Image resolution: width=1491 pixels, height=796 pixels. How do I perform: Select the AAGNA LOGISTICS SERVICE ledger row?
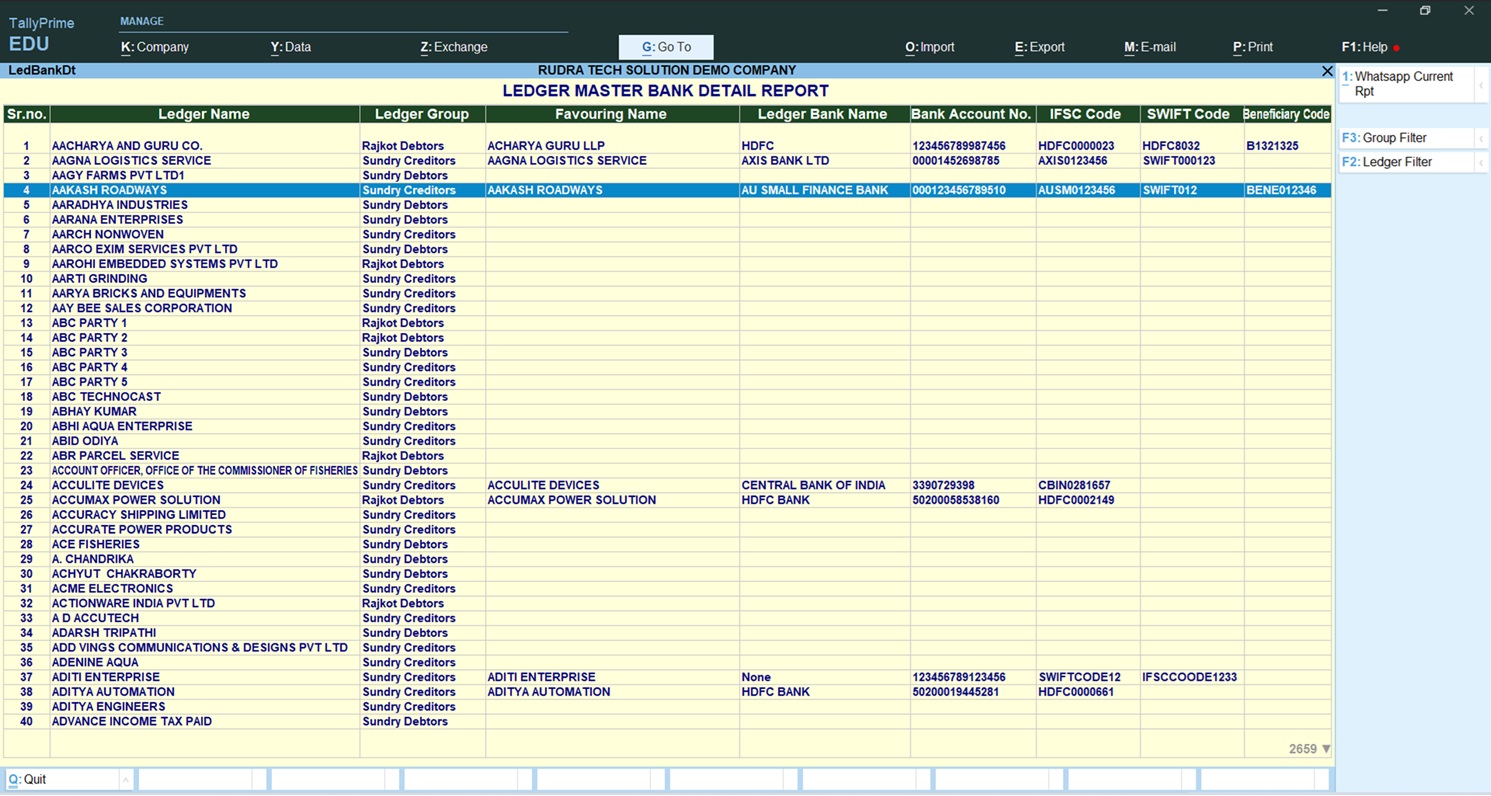(131, 161)
